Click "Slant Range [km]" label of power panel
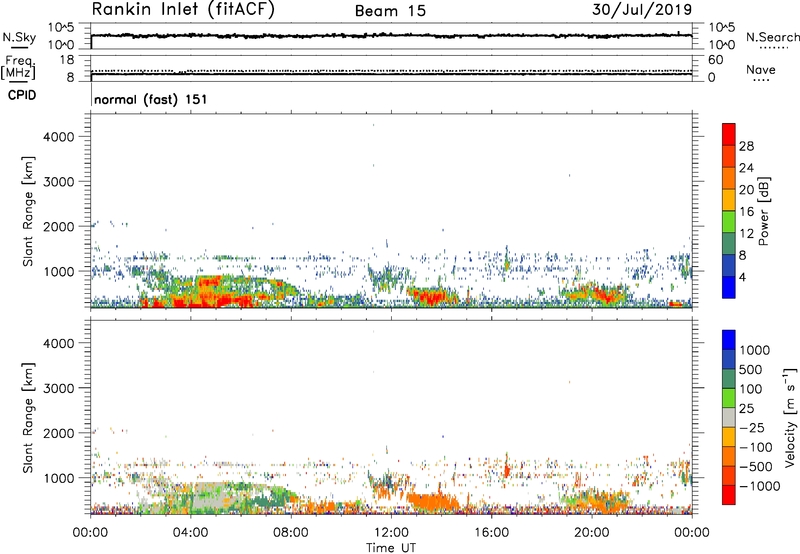Viewport: 800px width, 554px height. [x=28, y=211]
